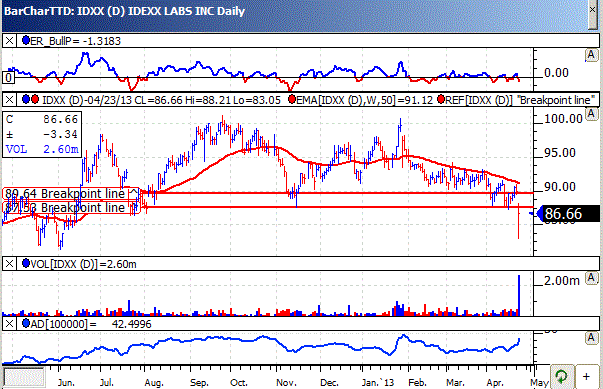This screenshot has width=603, height=389.
Task: Click the blue dot before IDXX (D)
Action: click(x=26, y=100)
